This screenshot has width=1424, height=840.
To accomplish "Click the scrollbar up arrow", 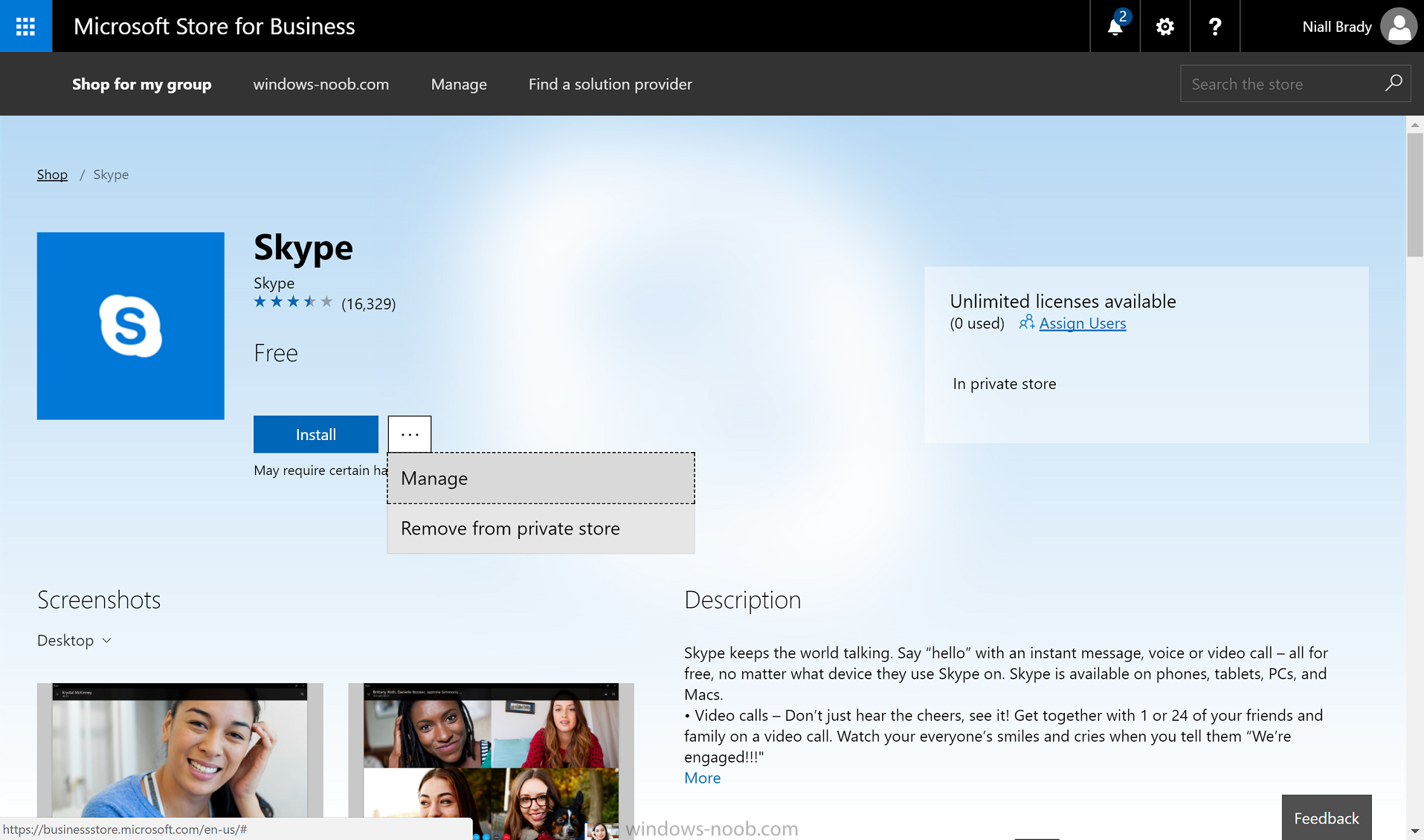I will 1414,125.
